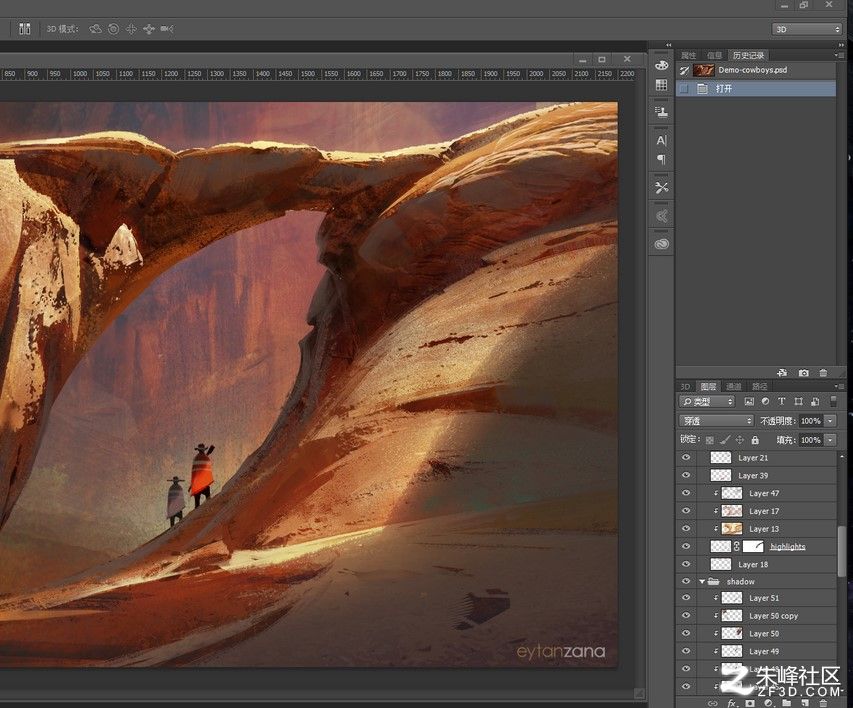Open the fill slider dropdown arrow
The height and width of the screenshot is (708, 853).
pyautogui.click(x=830, y=440)
